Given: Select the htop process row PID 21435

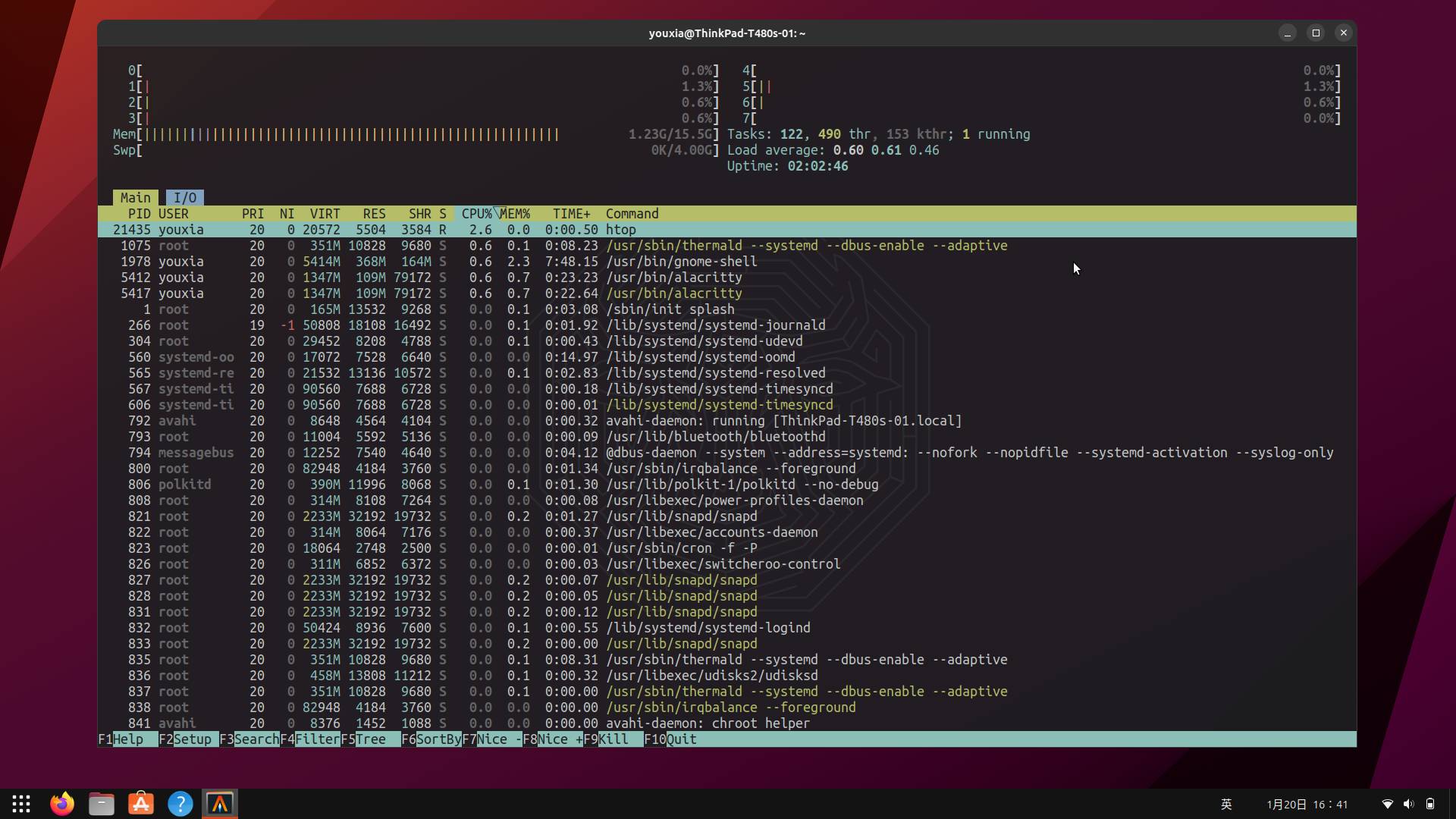Looking at the screenshot, I should click(x=727, y=230).
